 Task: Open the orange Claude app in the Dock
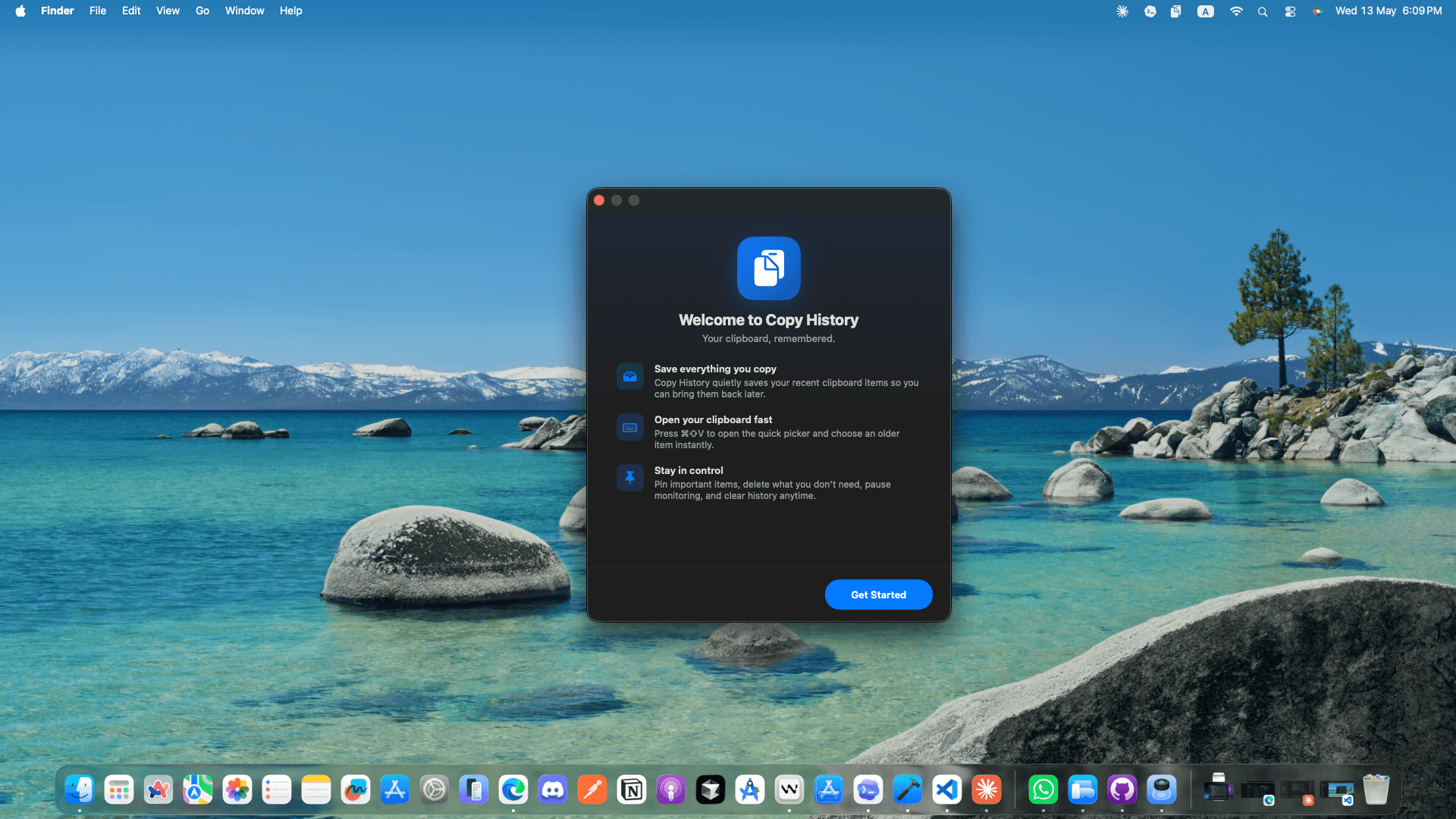[987, 790]
